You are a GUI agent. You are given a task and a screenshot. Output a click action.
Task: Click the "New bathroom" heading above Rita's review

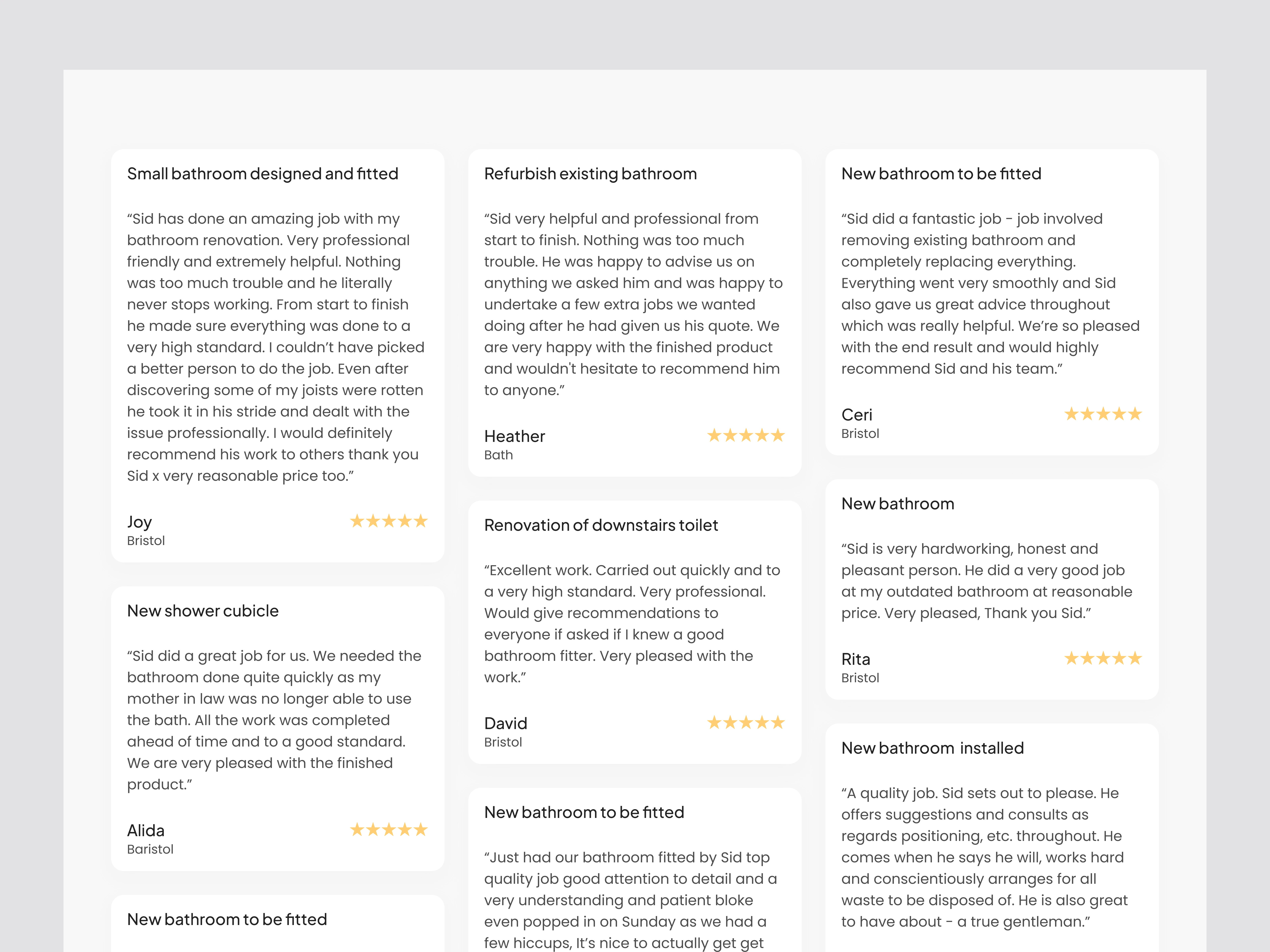[x=897, y=504]
